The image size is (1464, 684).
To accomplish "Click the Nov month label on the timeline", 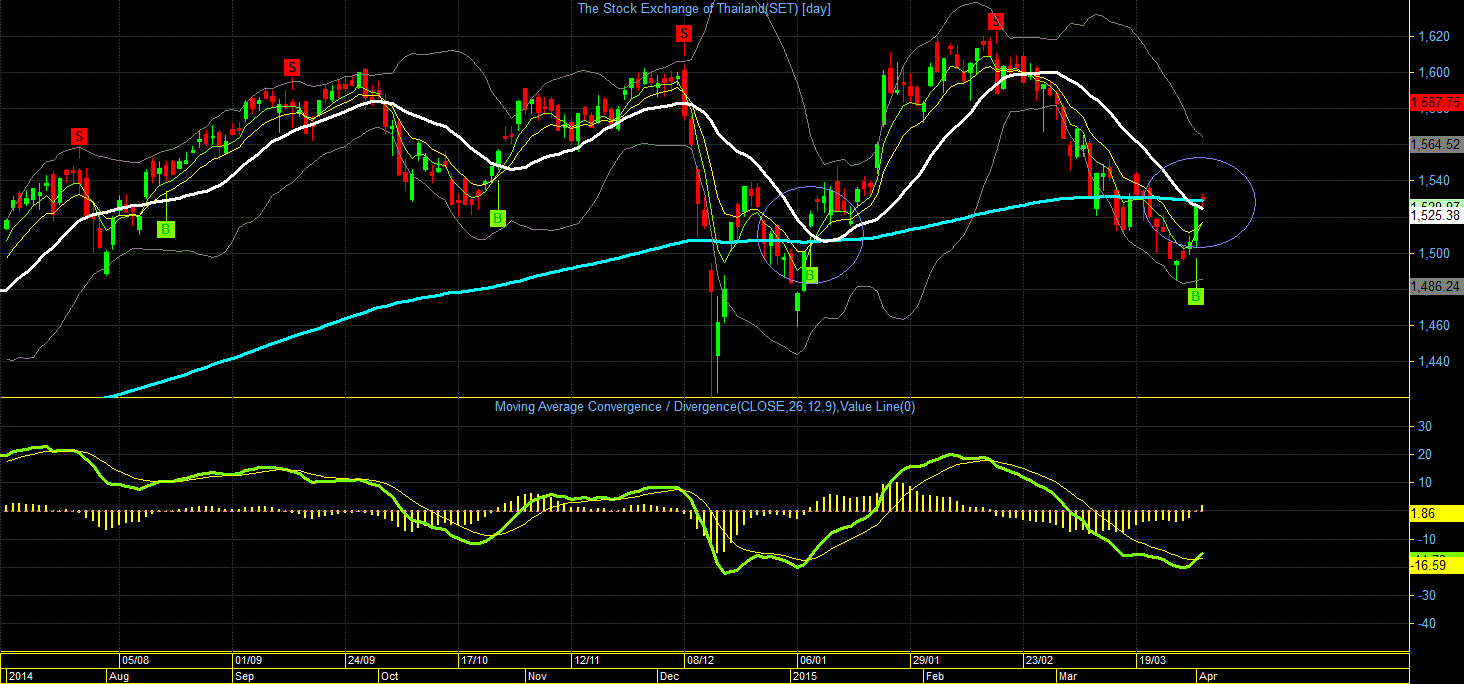I will (537, 676).
